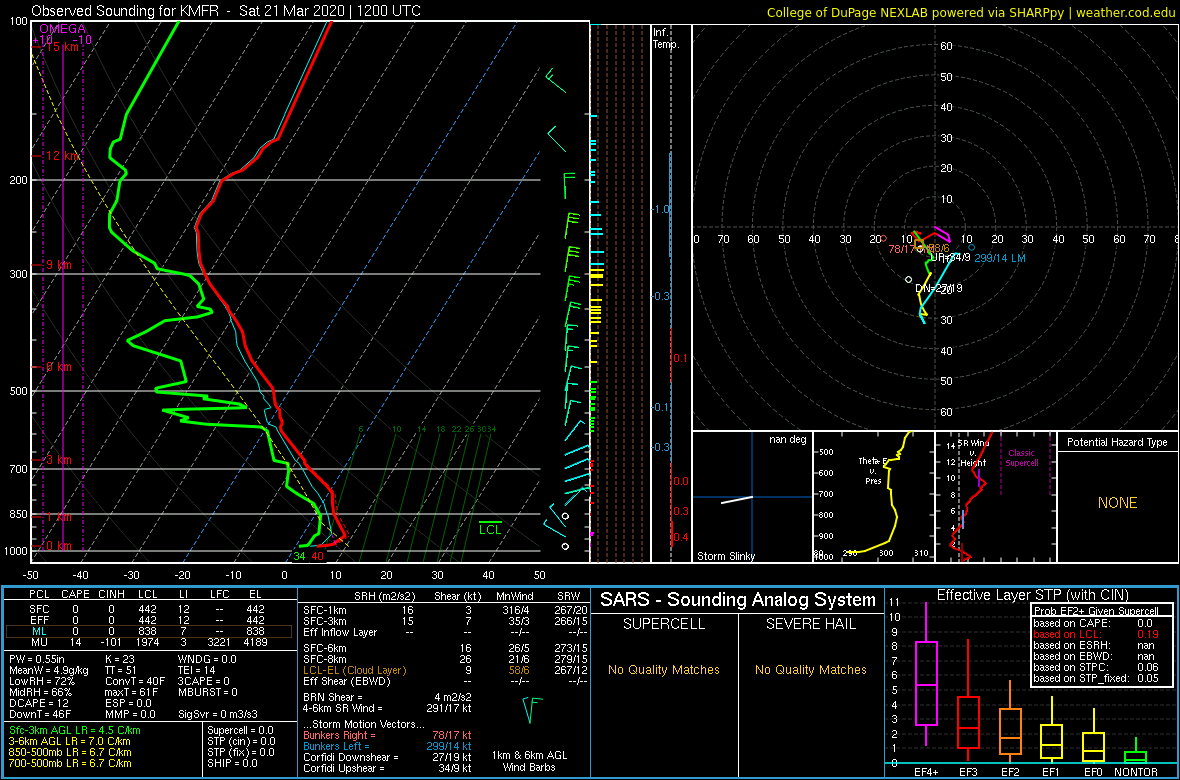Screen dimensions: 1180x780
Task: Click 'No Quality Matches' under SEVERE HAIL
Action: 810,670
